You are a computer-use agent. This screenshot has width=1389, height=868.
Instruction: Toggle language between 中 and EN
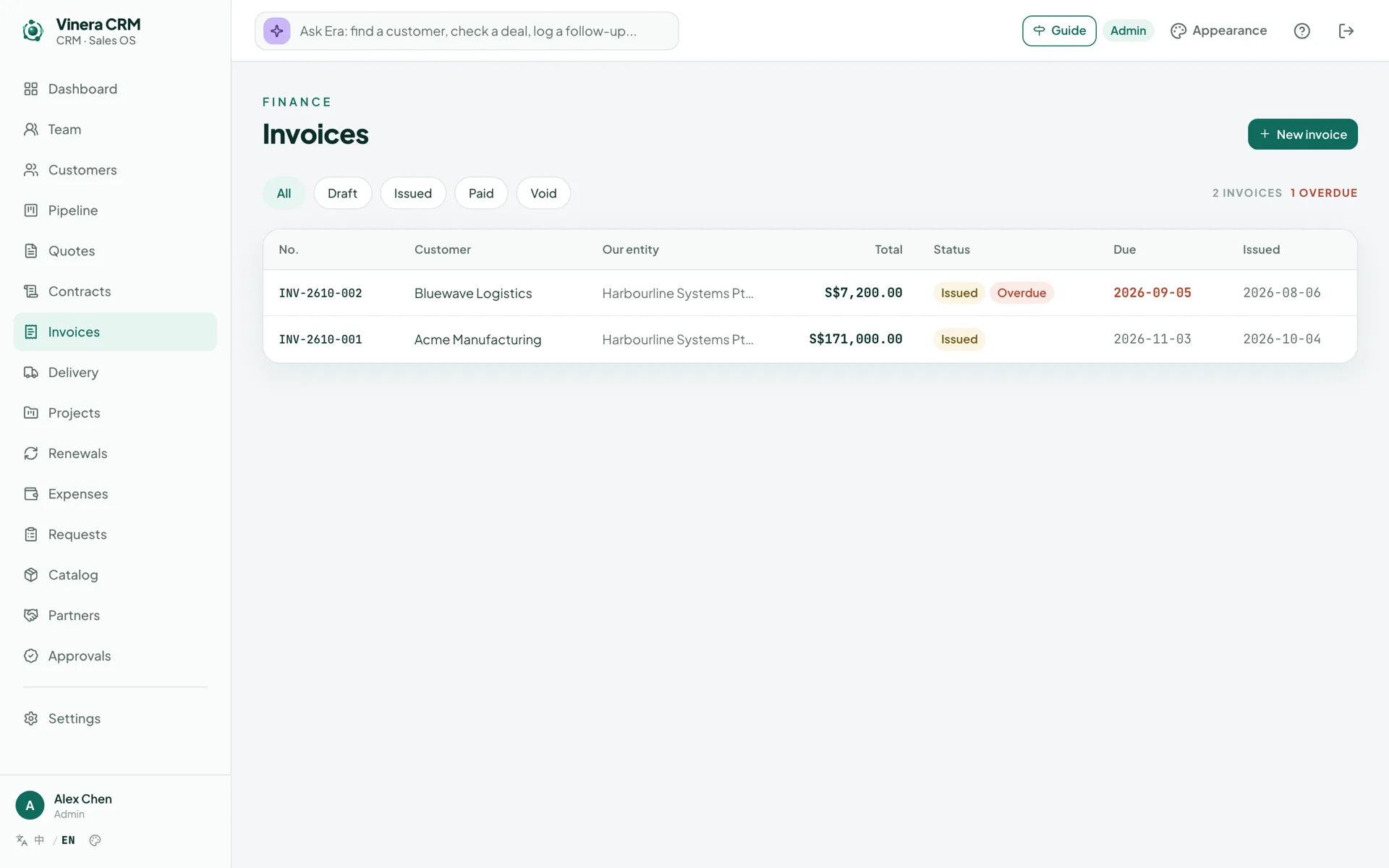click(x=46, y=841)
